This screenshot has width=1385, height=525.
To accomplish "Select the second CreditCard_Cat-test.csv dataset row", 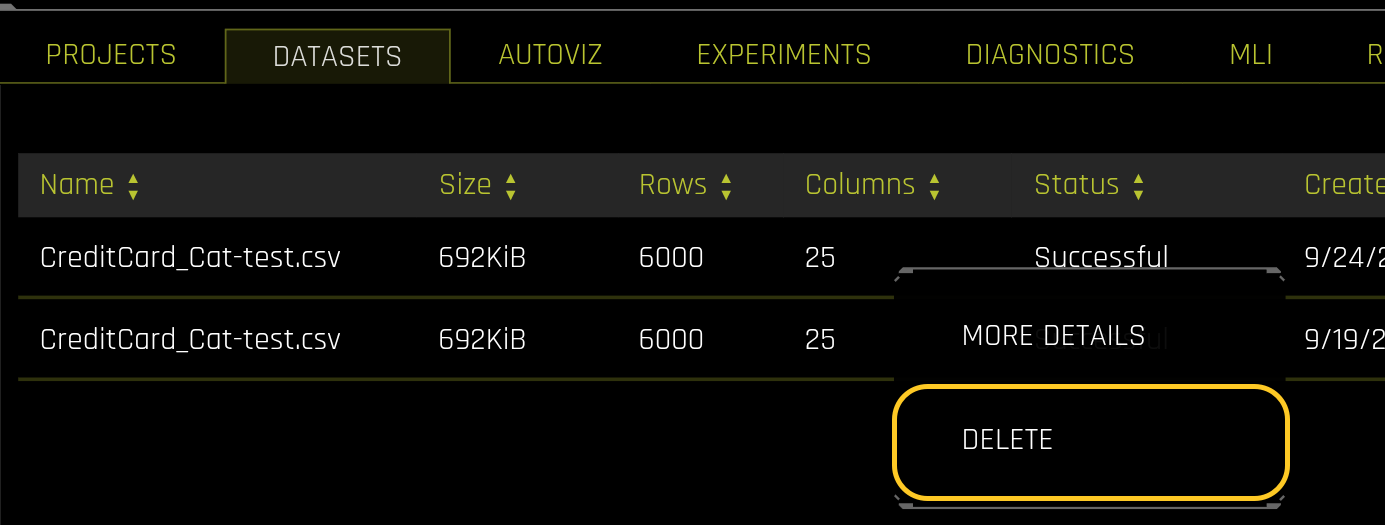I will pyautogui.click(x=190, y=340).
